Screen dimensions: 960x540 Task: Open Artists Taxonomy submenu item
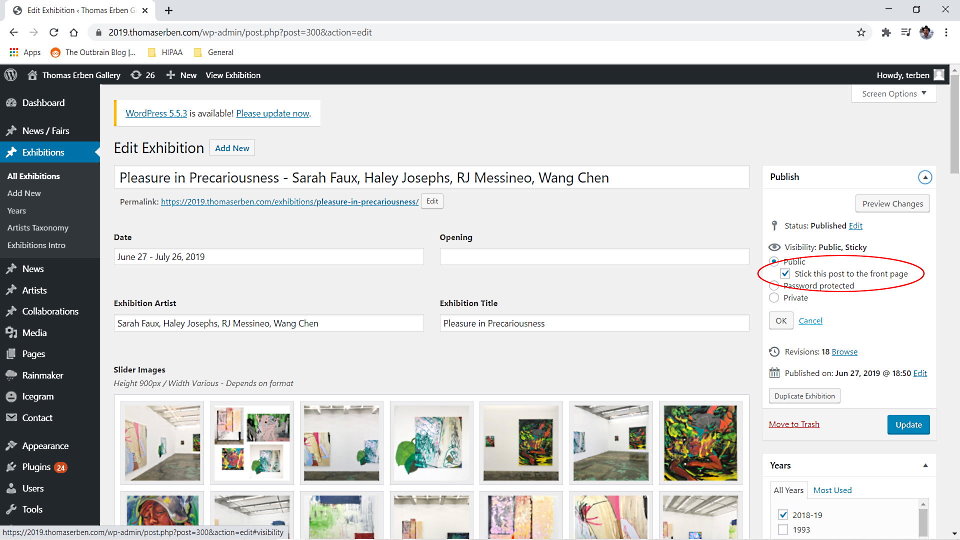(37, 228)
